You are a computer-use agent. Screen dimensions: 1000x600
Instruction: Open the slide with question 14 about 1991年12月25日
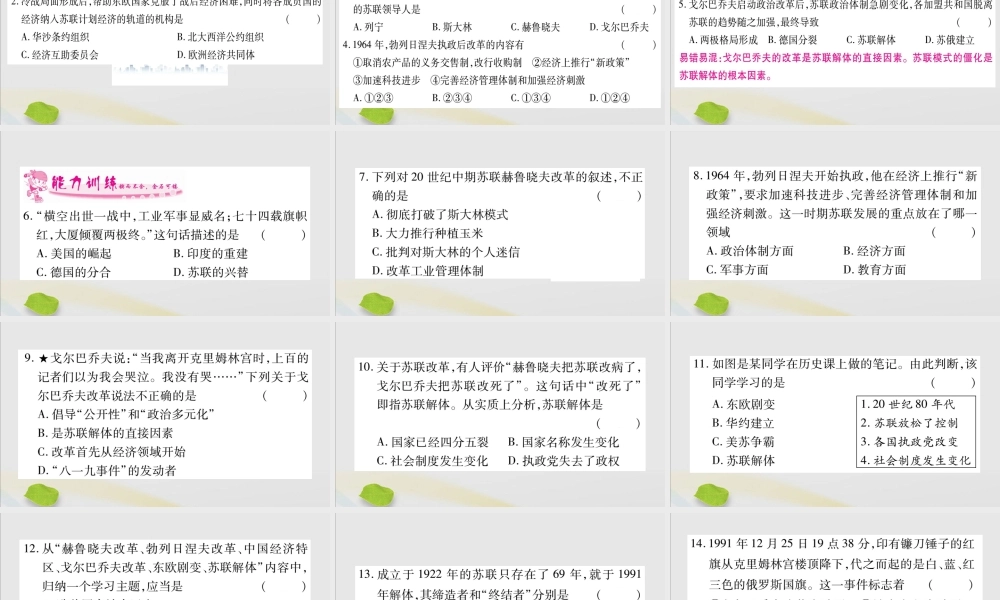(835, 557)
